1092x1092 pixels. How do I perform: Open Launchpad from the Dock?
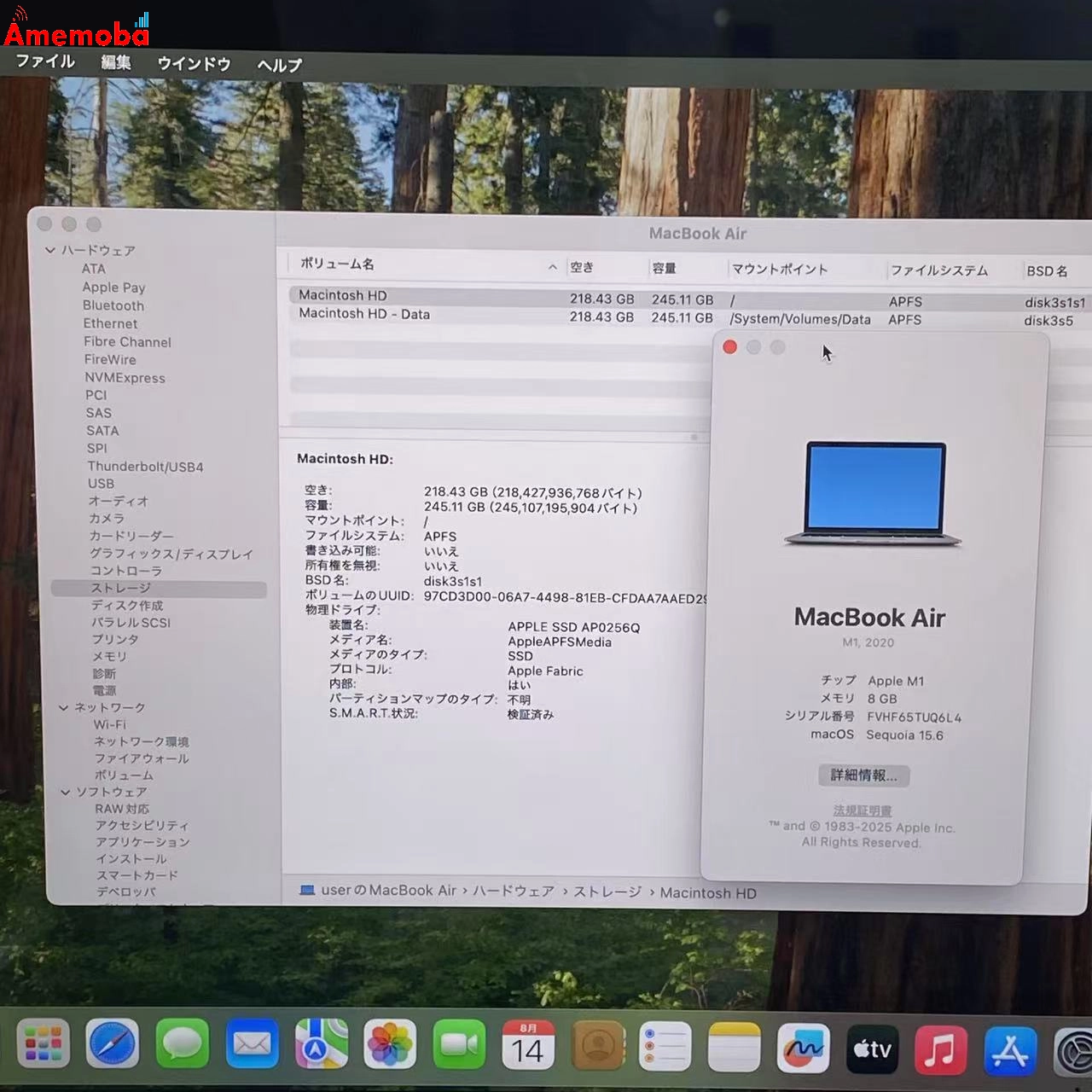pyautogui.click(x=43, y=1043)
